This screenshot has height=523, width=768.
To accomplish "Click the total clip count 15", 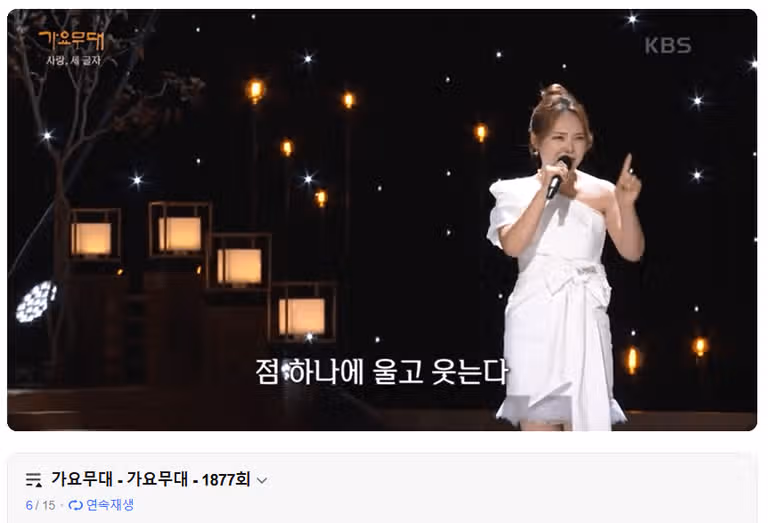I will [48, 505].
